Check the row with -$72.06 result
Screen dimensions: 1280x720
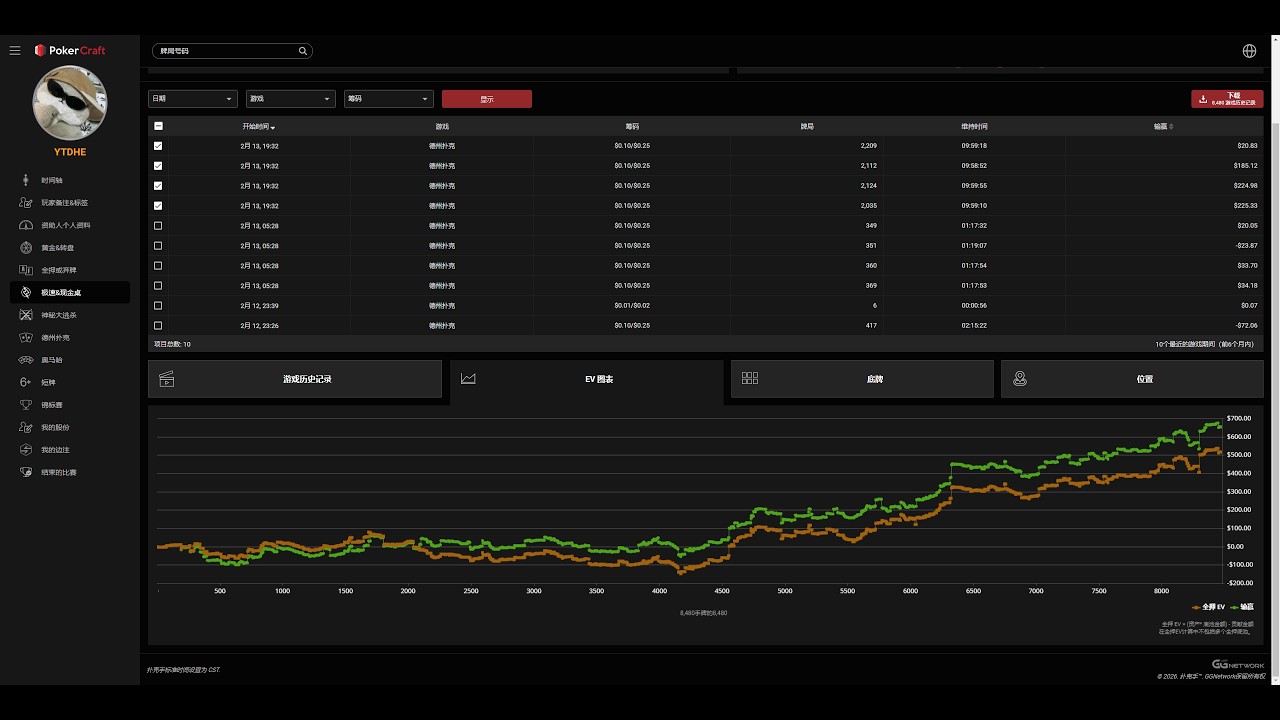[158, 326]
